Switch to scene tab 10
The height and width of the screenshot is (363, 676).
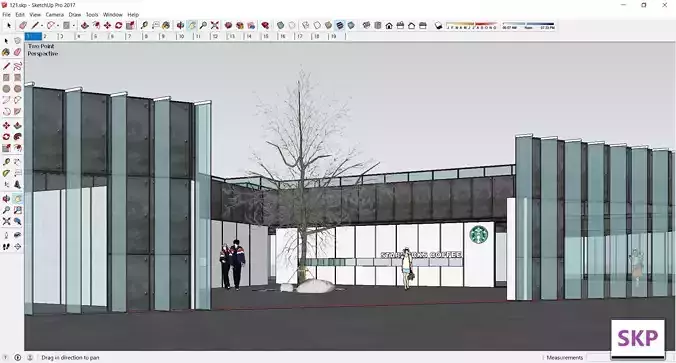(186, 37)
